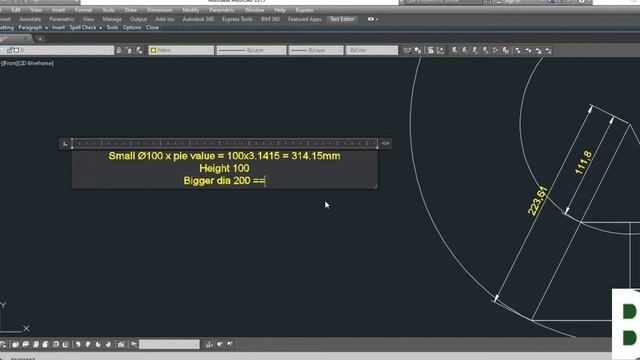Click the text width arrows on ruler

tap(386, 143)
